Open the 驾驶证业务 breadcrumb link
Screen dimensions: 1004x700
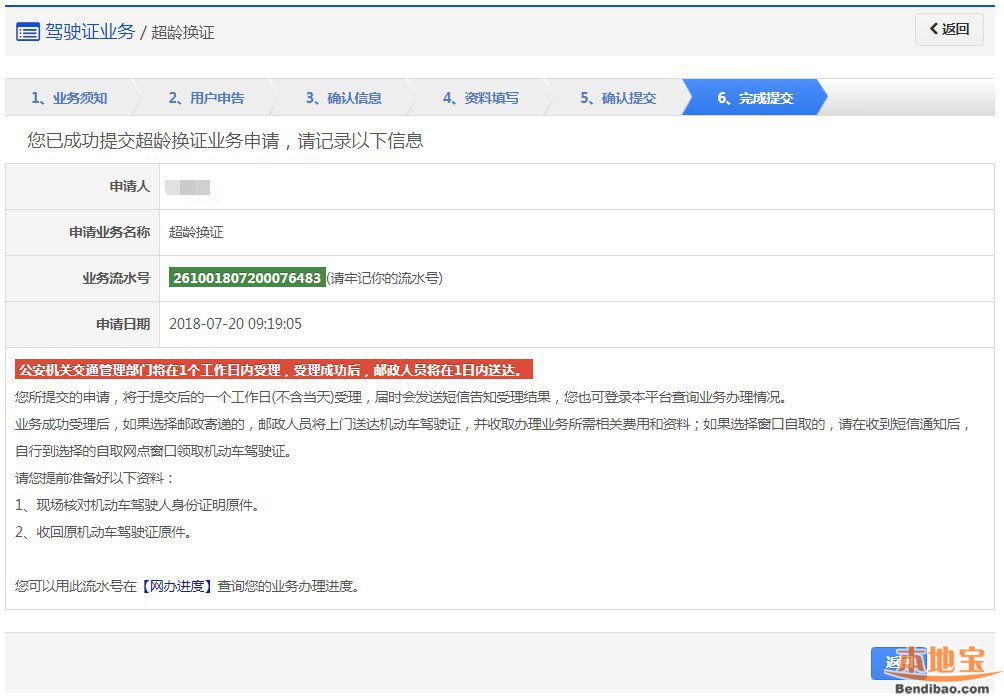90,32
